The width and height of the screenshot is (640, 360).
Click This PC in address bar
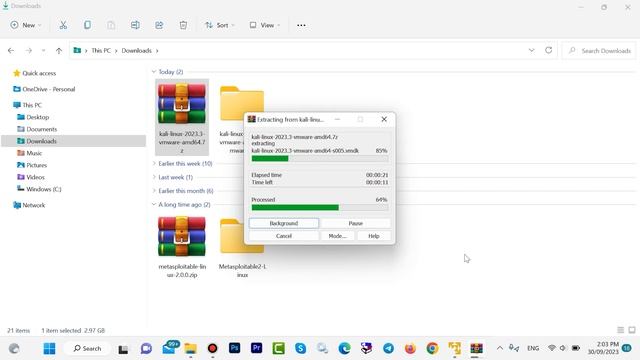[101, 51]
